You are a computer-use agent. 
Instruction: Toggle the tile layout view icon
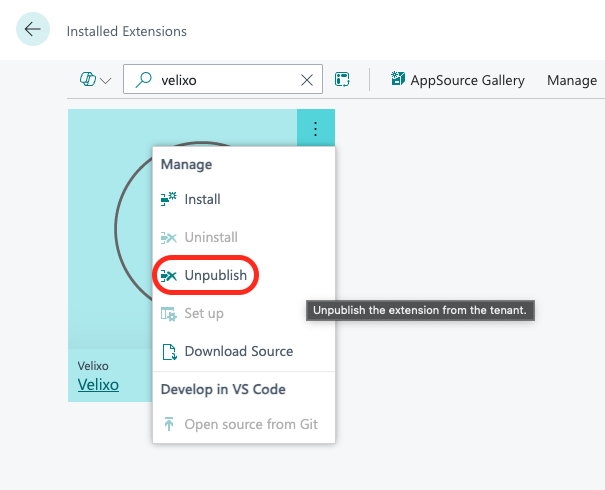[x=342, y=80]
